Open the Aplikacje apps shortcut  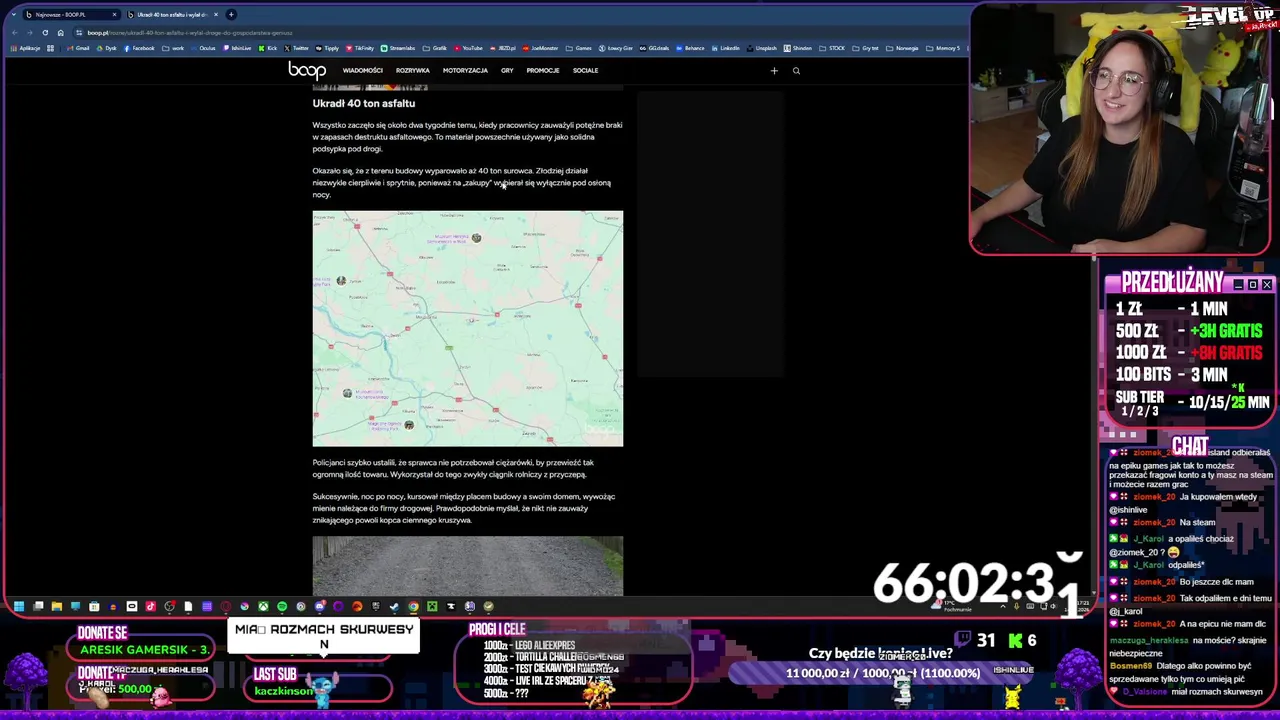pyautogui.click(x=25, y=48)
